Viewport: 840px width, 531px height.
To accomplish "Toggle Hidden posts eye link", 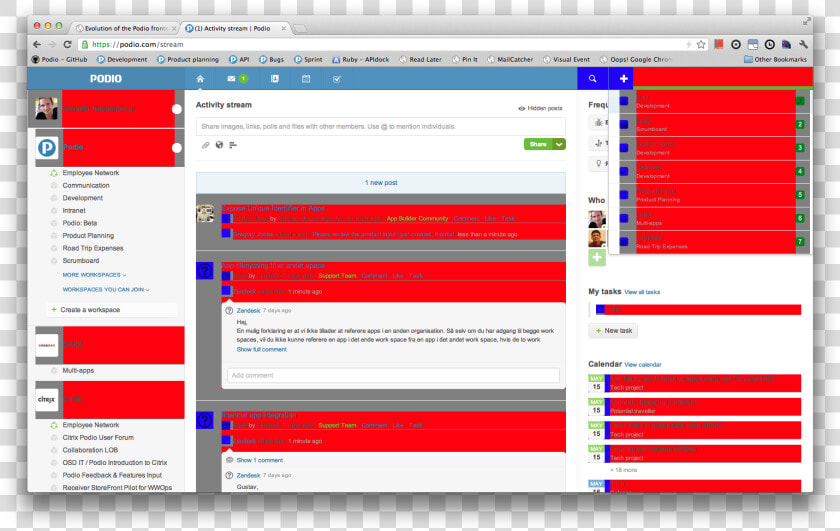I will (x=540, y=108).
